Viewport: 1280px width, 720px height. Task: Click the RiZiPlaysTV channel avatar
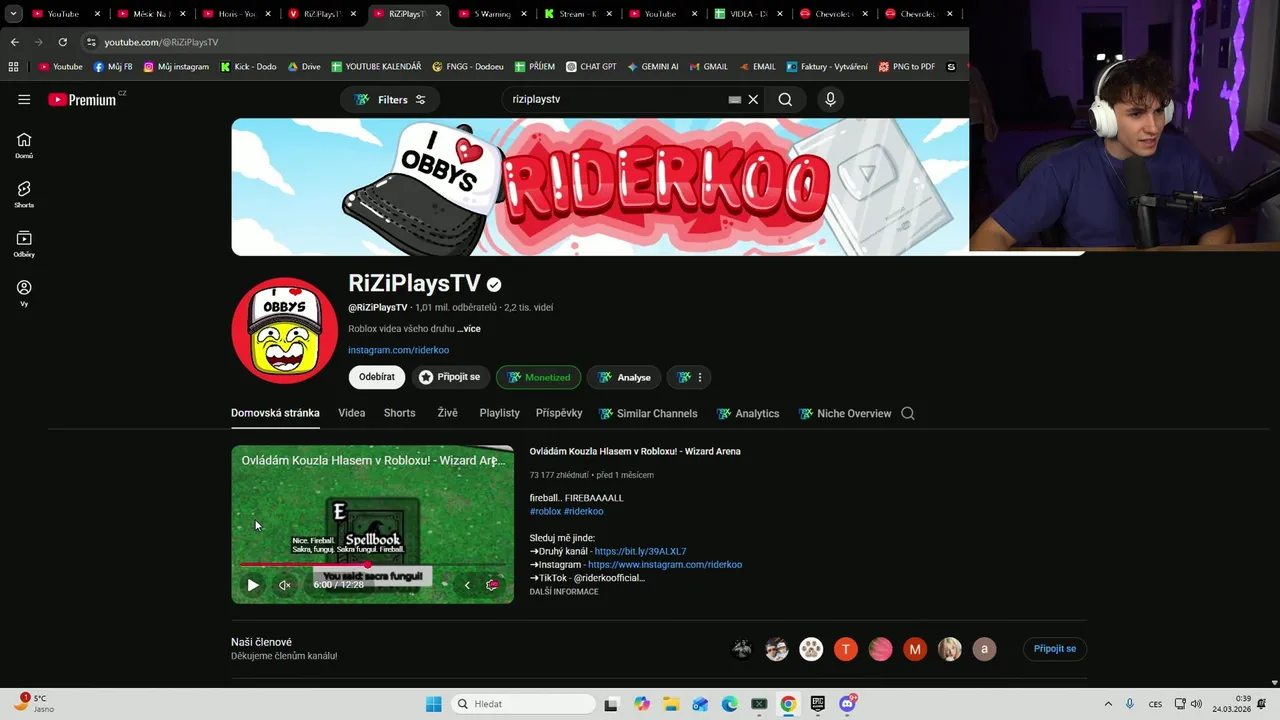[x=284, y=331]
